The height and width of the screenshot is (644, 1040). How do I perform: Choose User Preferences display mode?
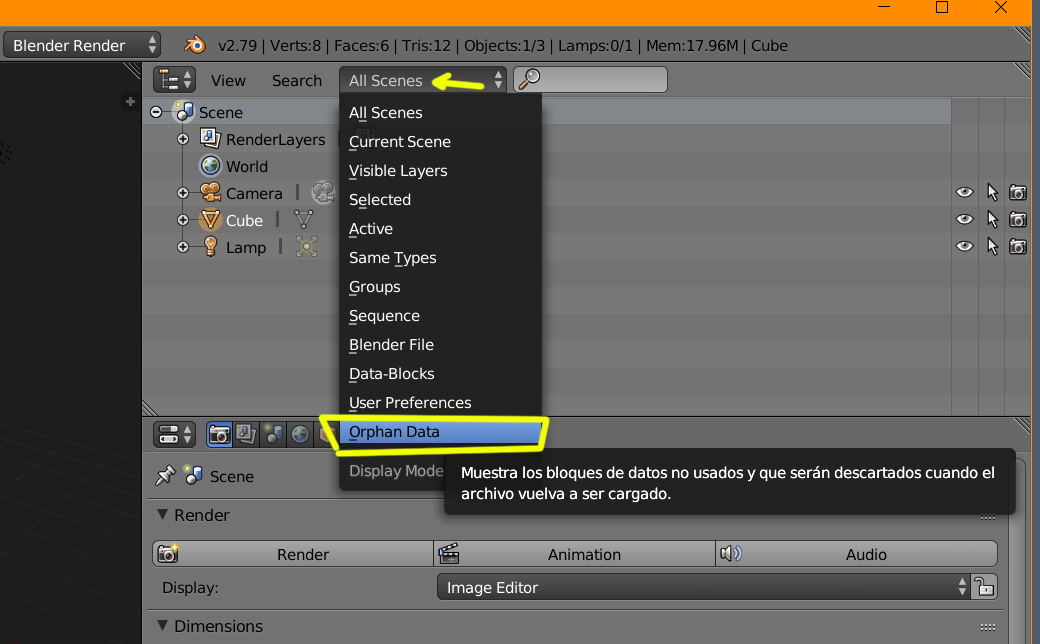[x=440, y=403]
